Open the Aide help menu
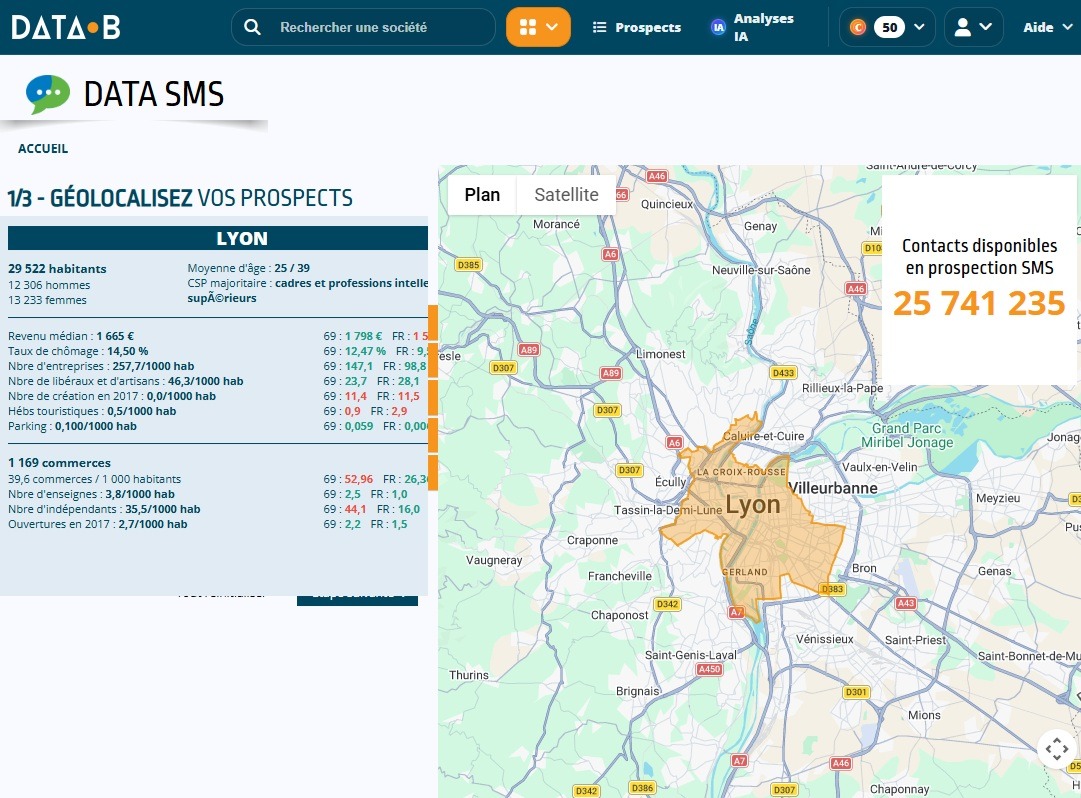The height and width of the screenshot is (798, 1081). point(1048,28)
